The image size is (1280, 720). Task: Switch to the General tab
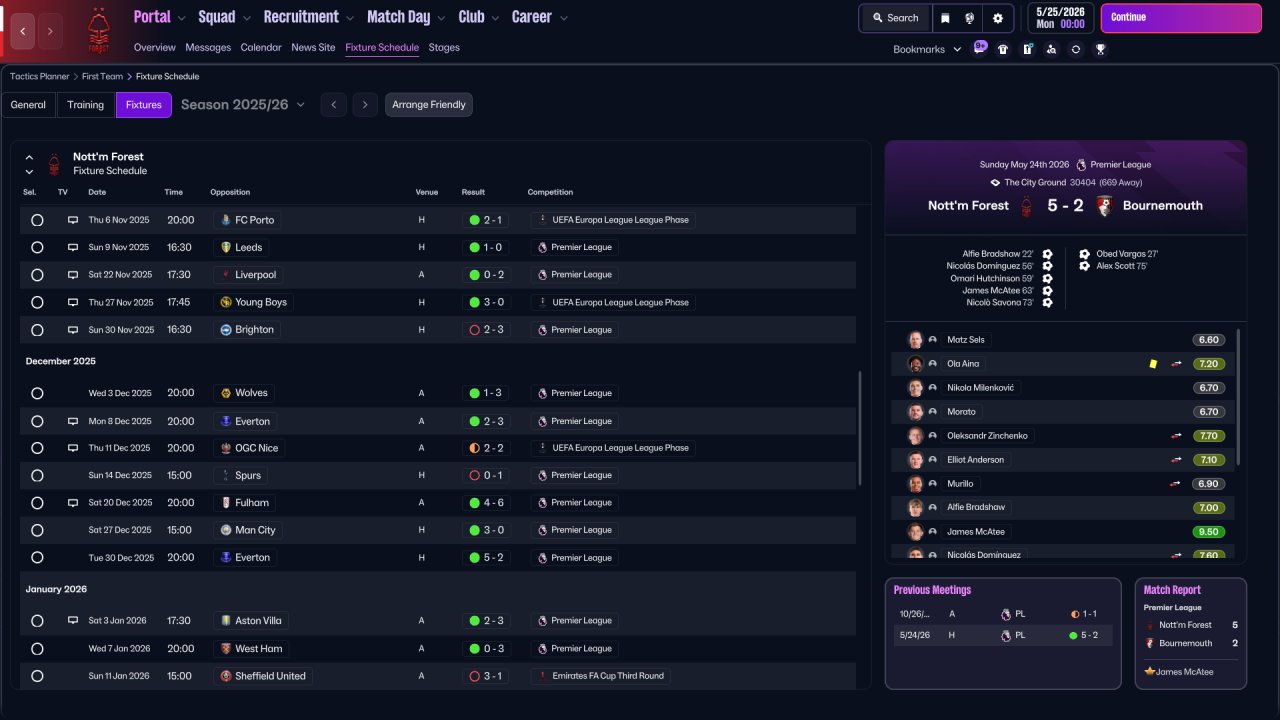(x=28, y=105)
